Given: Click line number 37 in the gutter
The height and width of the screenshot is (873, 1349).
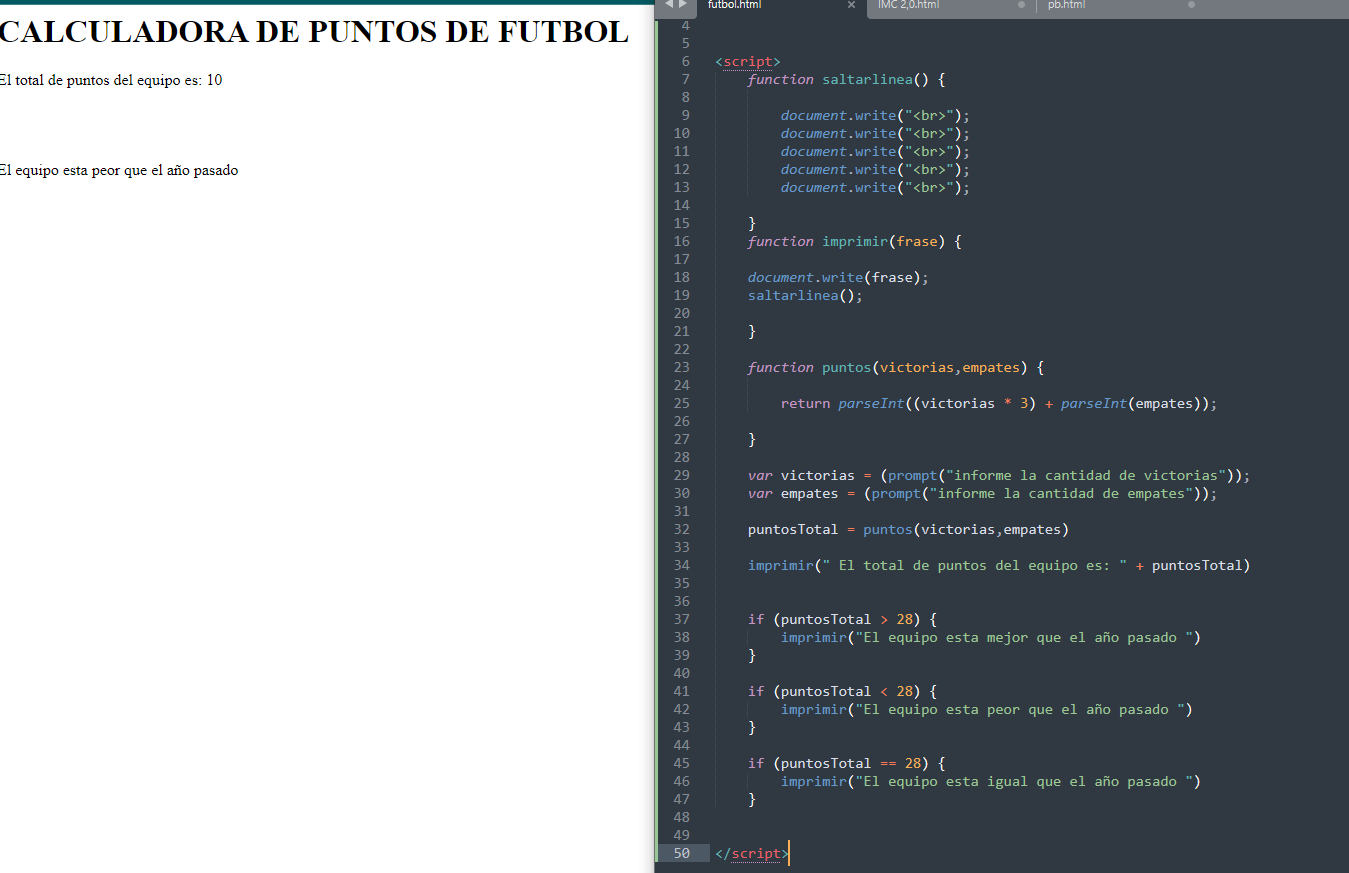Looking at the screenshot, I should (681, 619).
